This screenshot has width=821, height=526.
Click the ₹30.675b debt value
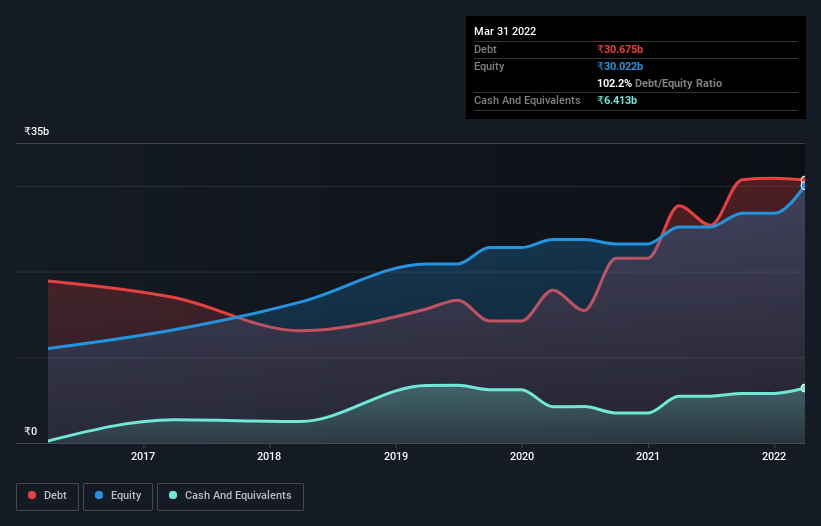[x=620, y=49]
